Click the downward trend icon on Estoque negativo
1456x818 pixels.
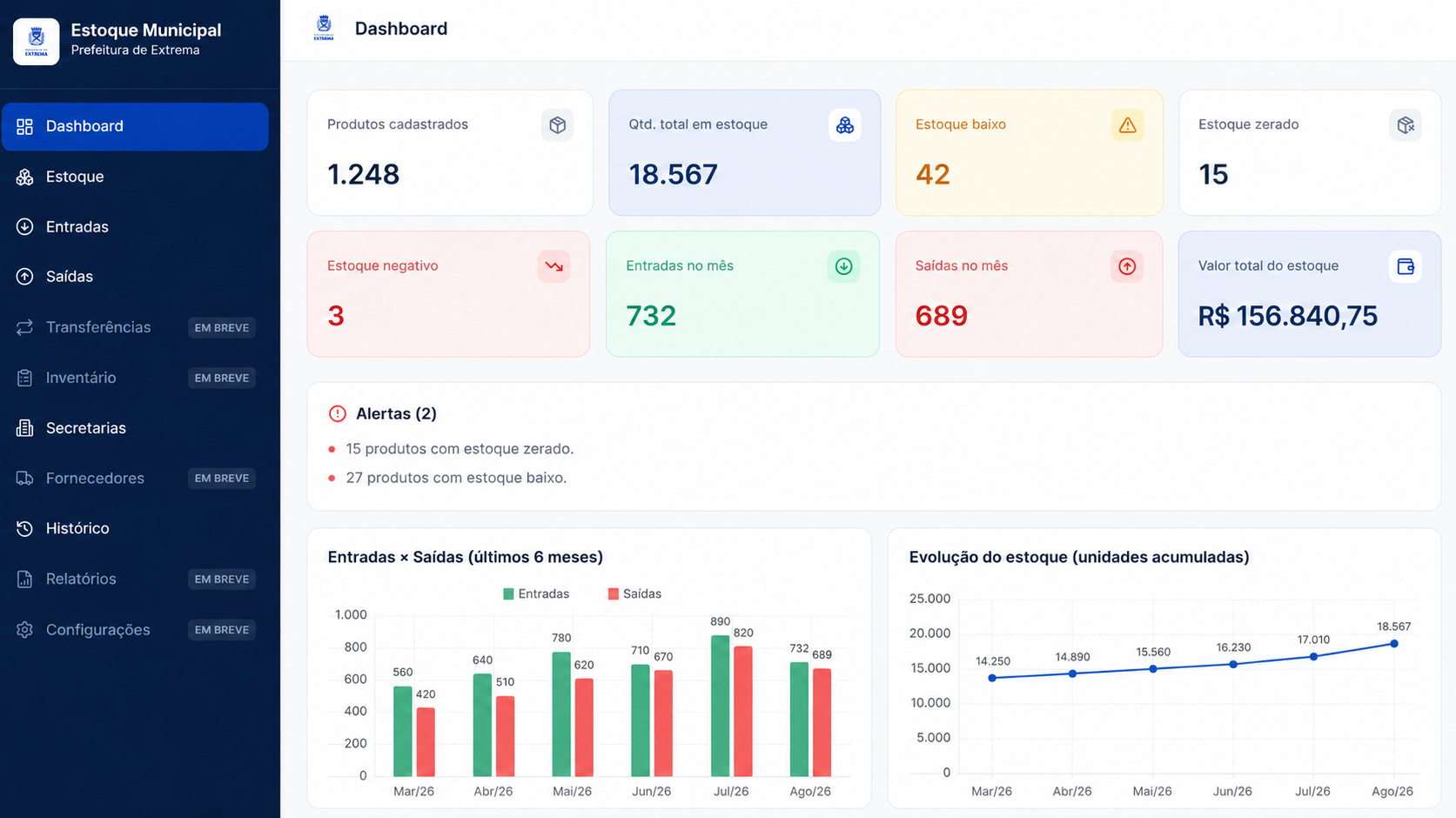pyautogui.click(x=554, y=266)
